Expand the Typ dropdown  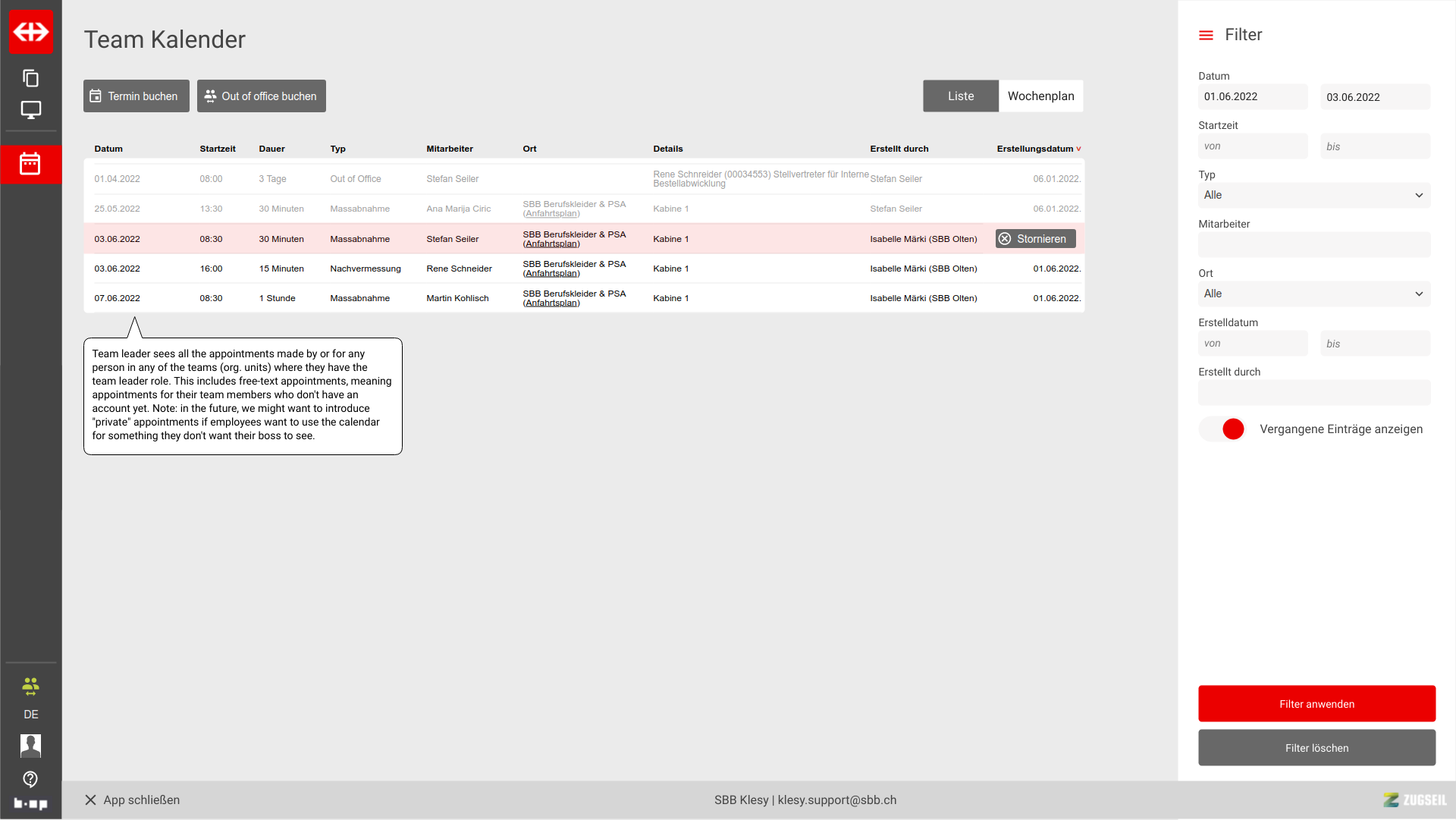click(1313, 196)
